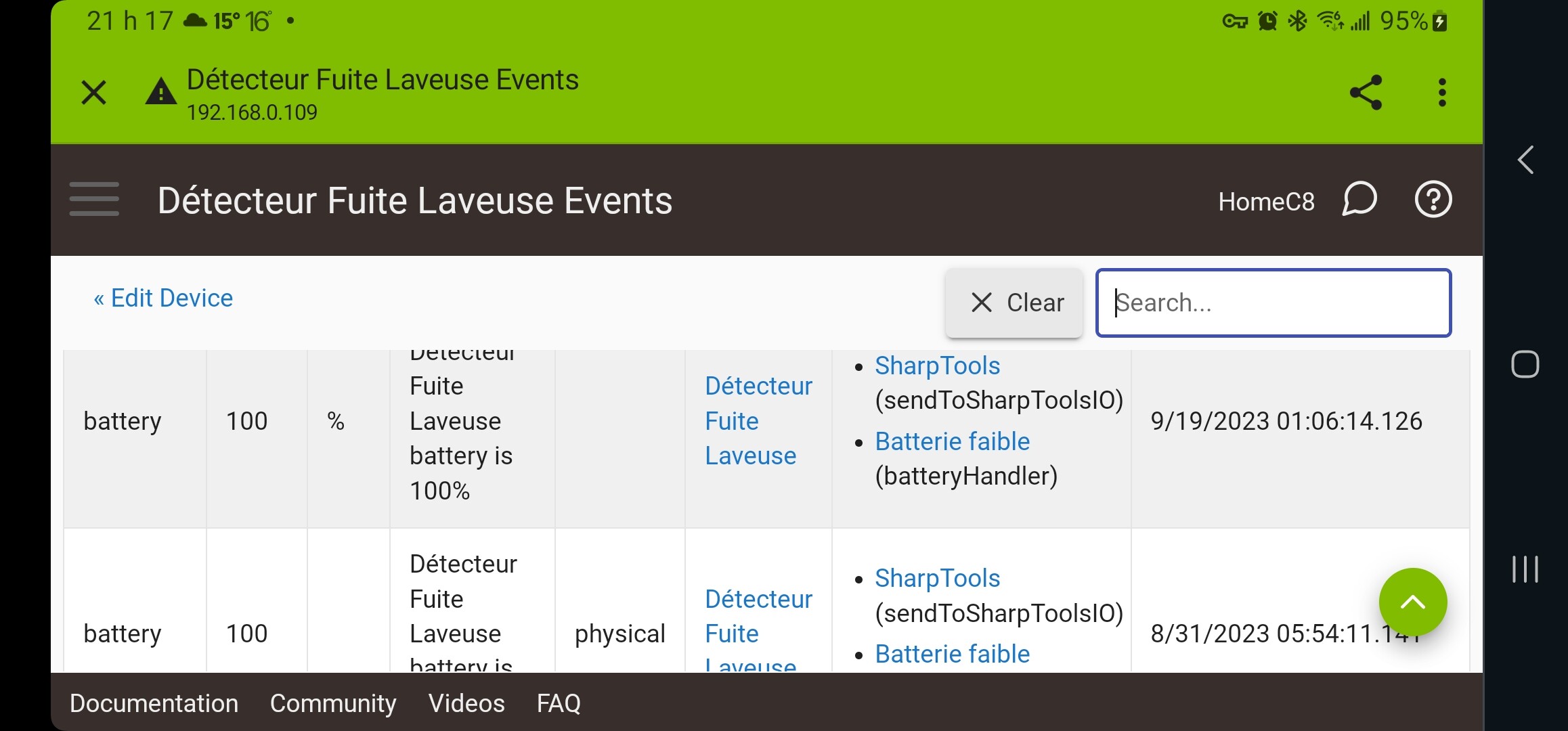Open Détecteur Fuite Laveuse link in first row
The image size is (1568, 731).
tap(758, 421)
